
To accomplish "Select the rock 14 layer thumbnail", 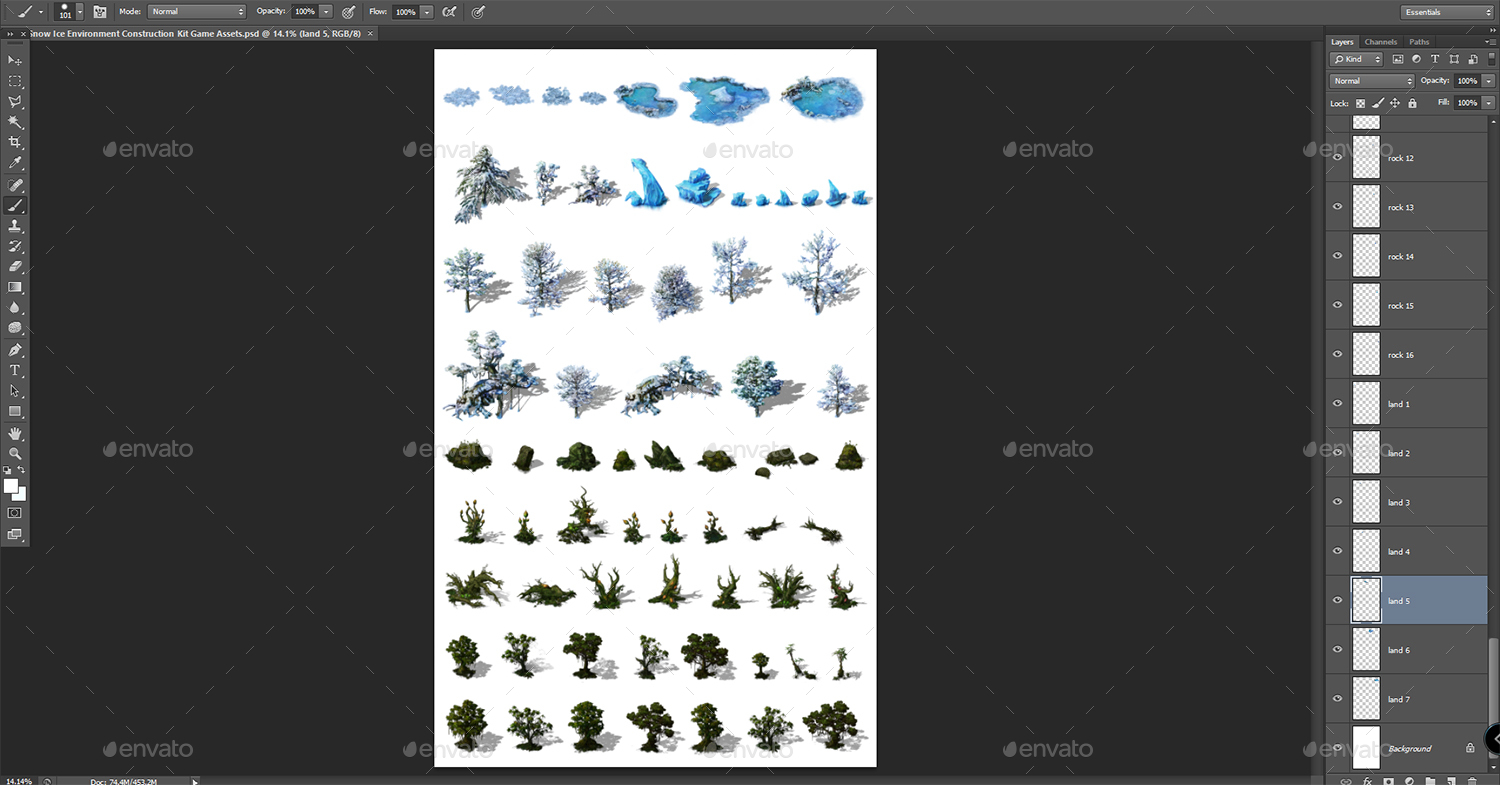I will (x=1365, y=255).
